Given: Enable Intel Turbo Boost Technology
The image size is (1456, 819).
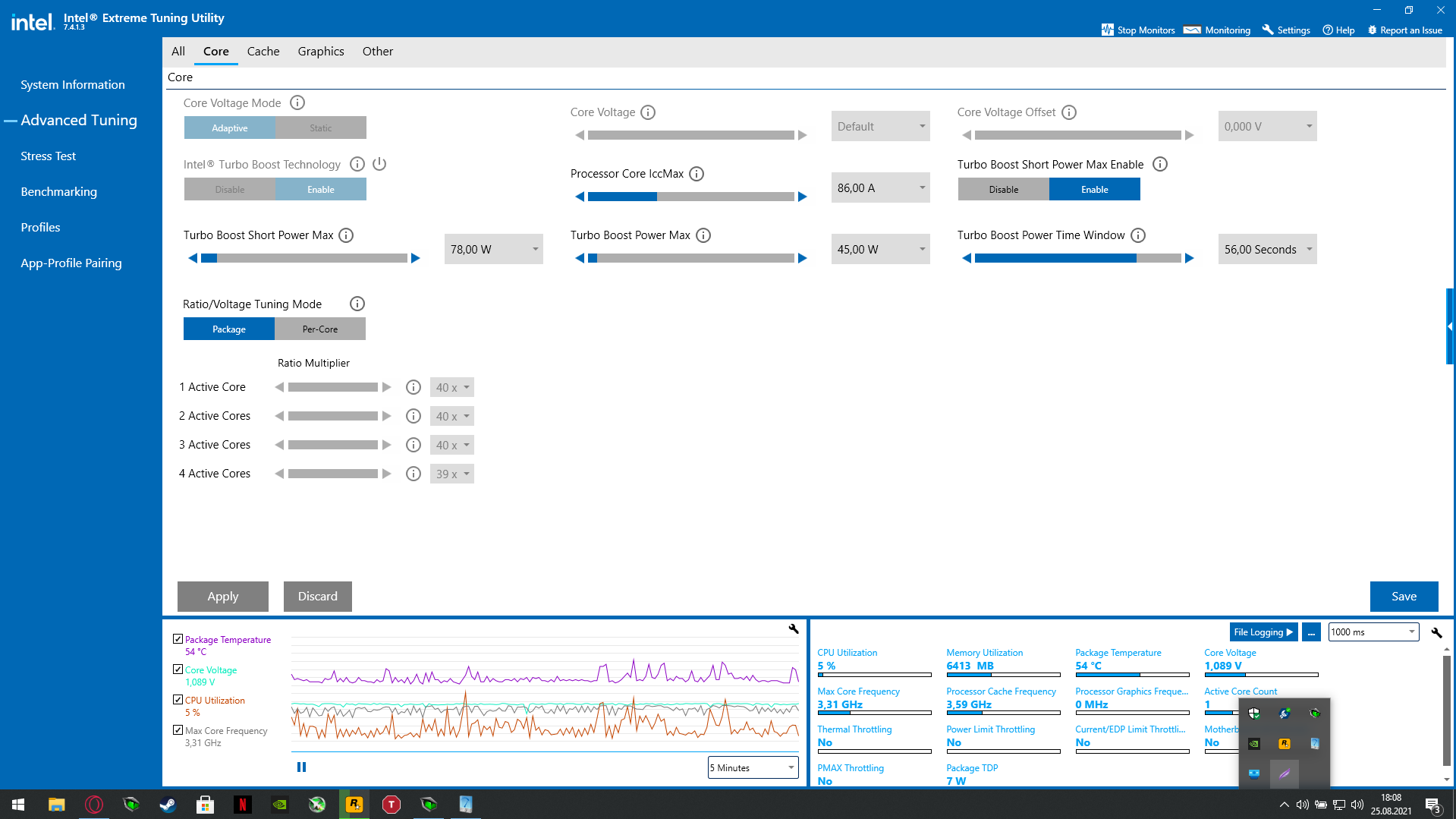Looking at the screenshot, I should [x=321, y=189].
